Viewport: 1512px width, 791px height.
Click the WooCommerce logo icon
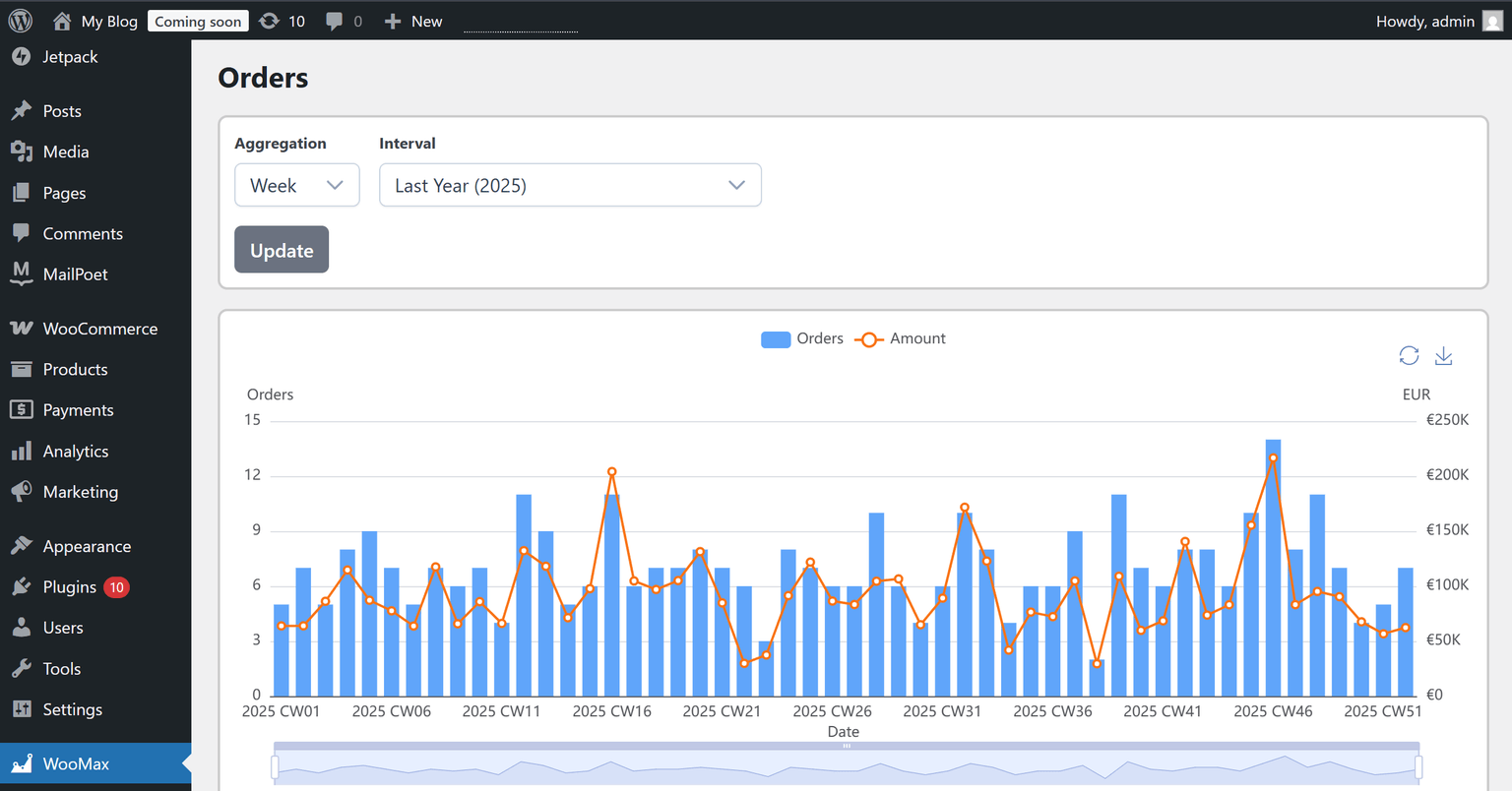coord(22,329)
